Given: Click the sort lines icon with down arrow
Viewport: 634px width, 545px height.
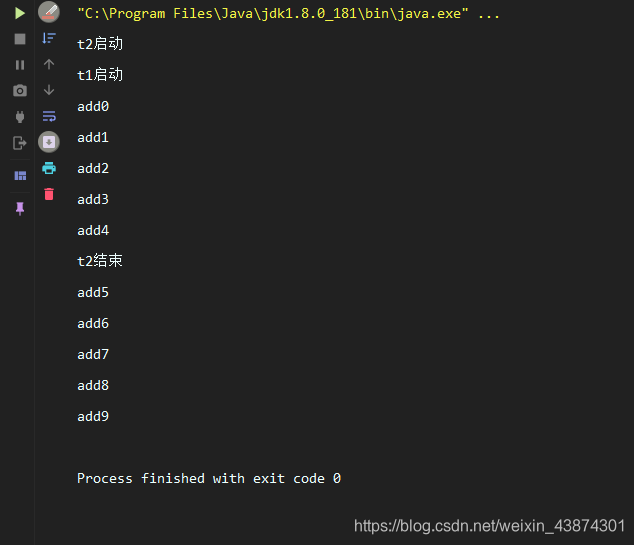Looking at the screenshot, I should coord(49,38).
